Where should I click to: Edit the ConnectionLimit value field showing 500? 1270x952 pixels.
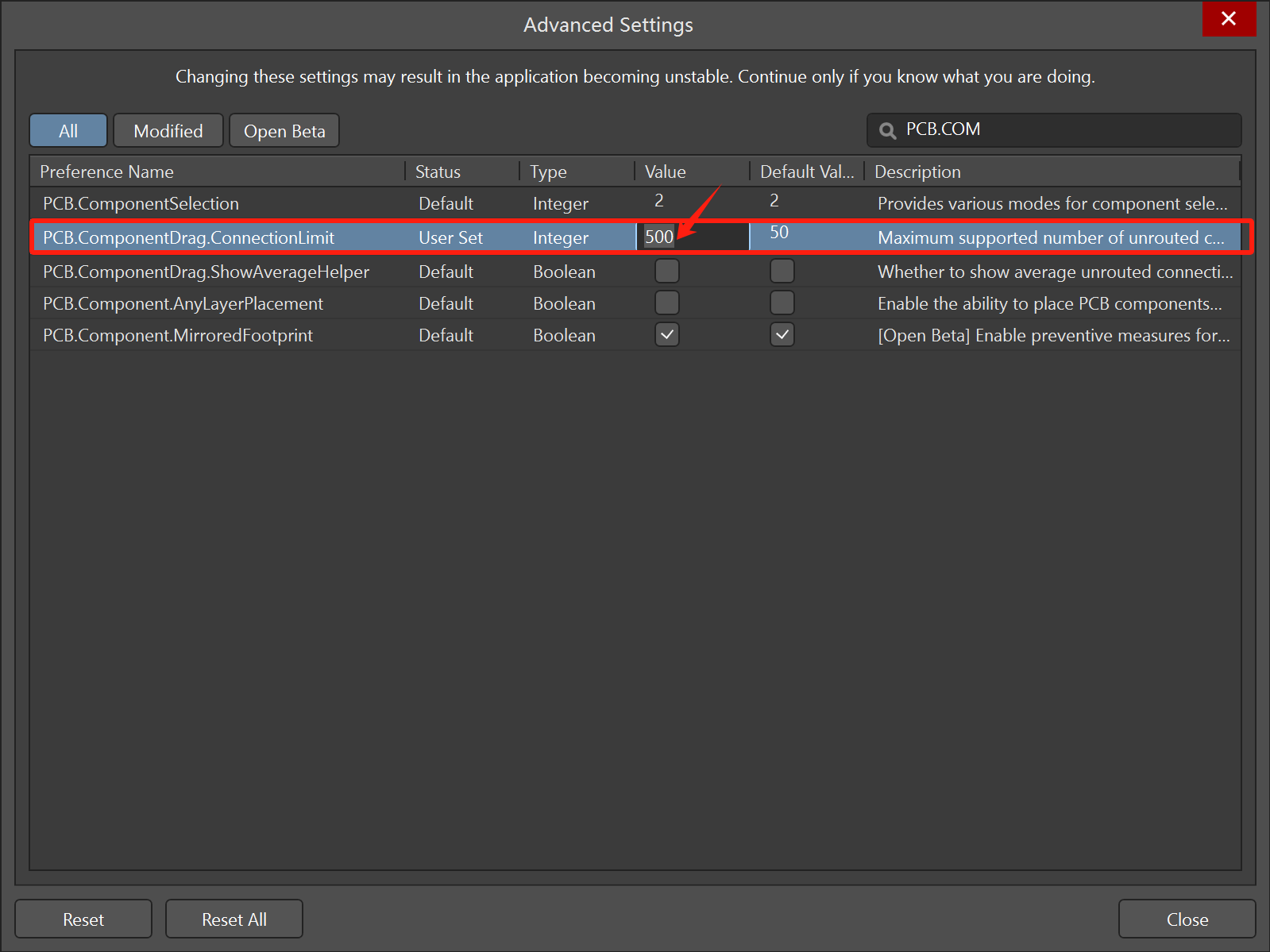(x=691, y=237)
